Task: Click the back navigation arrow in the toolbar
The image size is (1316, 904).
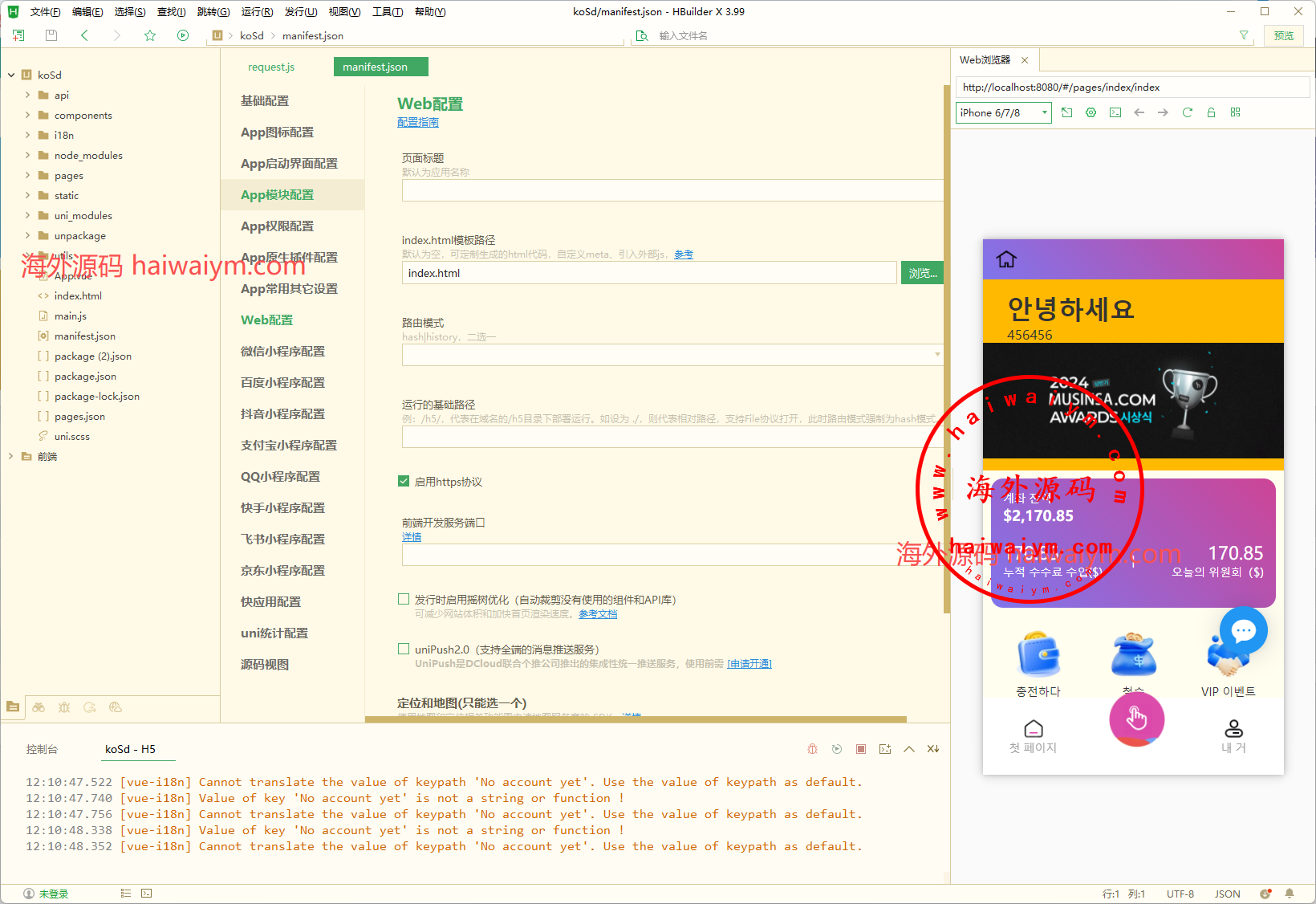Action: pos(84,35)
